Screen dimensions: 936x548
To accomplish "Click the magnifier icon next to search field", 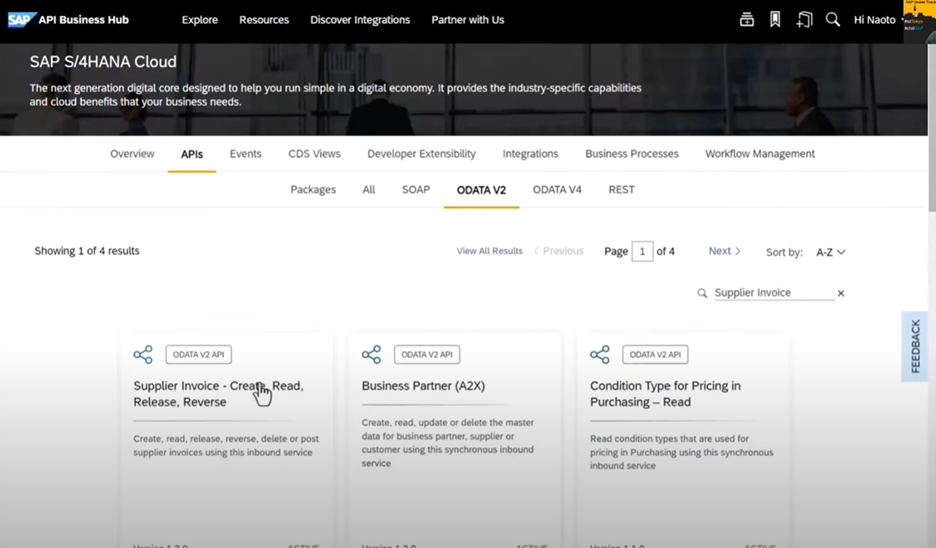I will pyautogui.click(x=702, y=293).
